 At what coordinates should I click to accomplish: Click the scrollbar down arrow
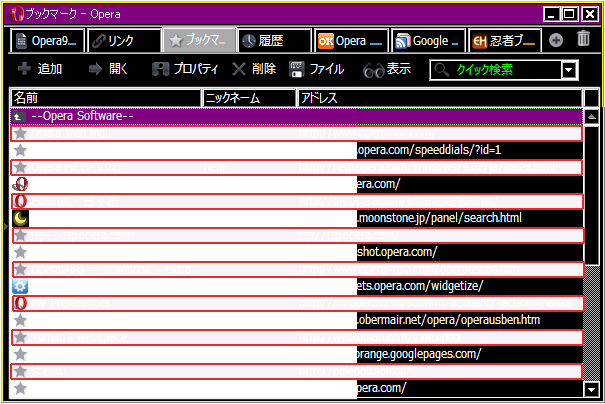click(x=591, y=389)
